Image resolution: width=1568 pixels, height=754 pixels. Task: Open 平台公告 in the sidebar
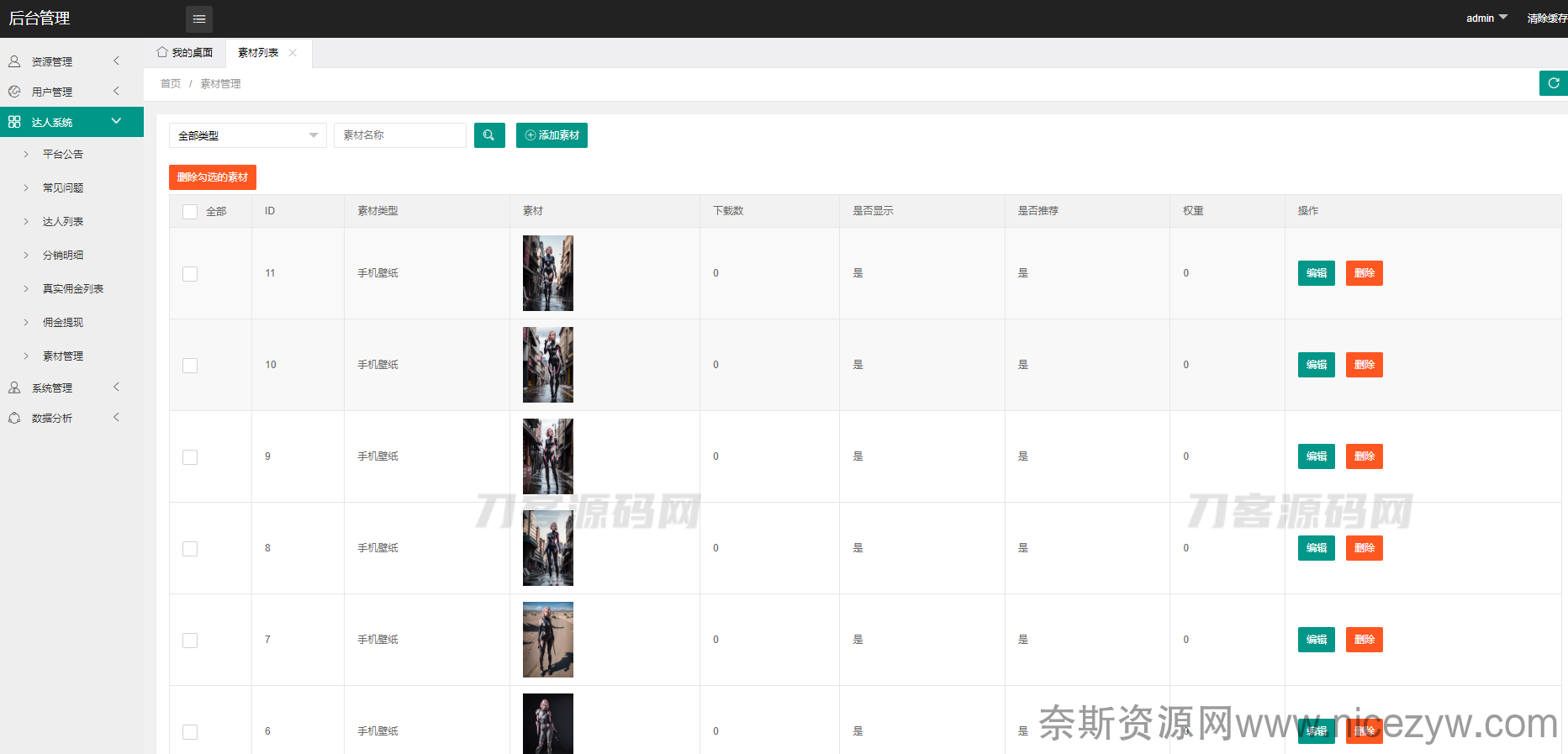point(63,155)
